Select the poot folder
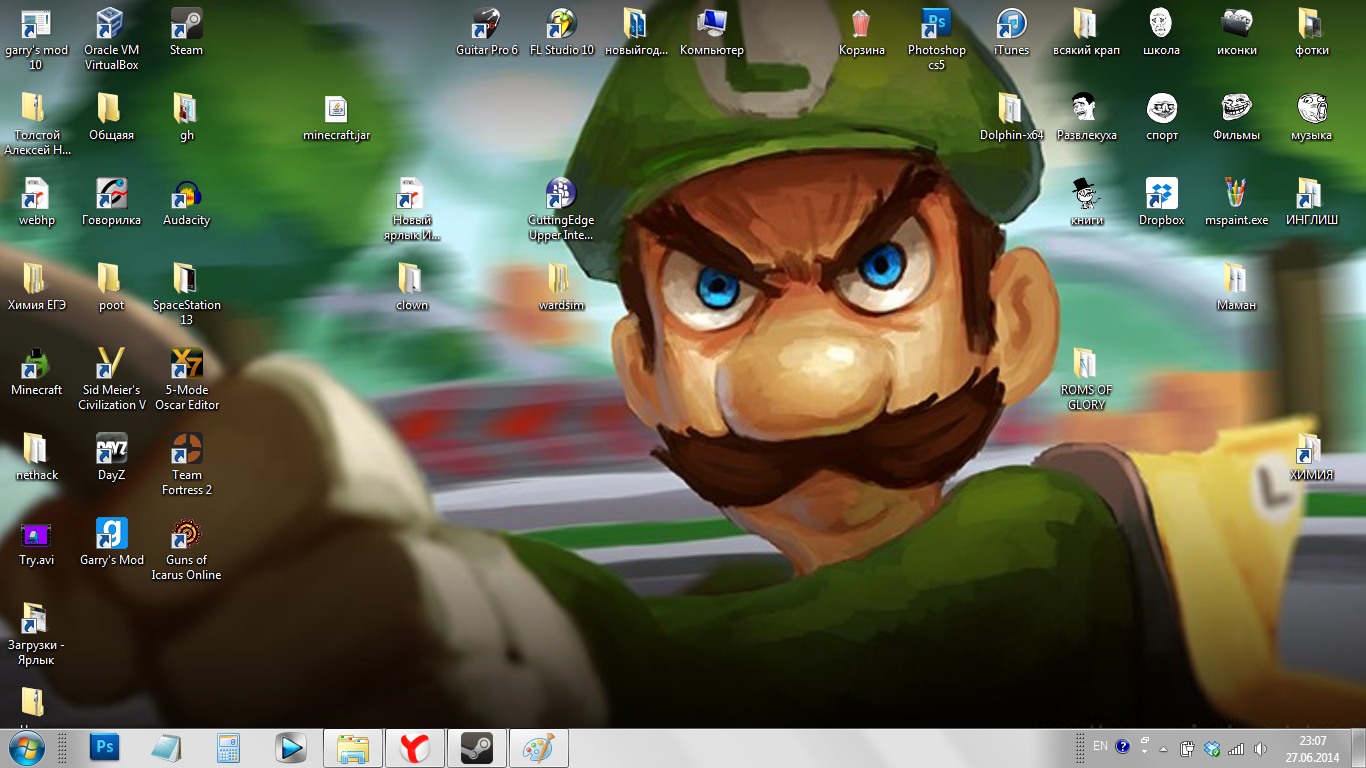Viewport: 1366px width, 768px height. [111, 287]
